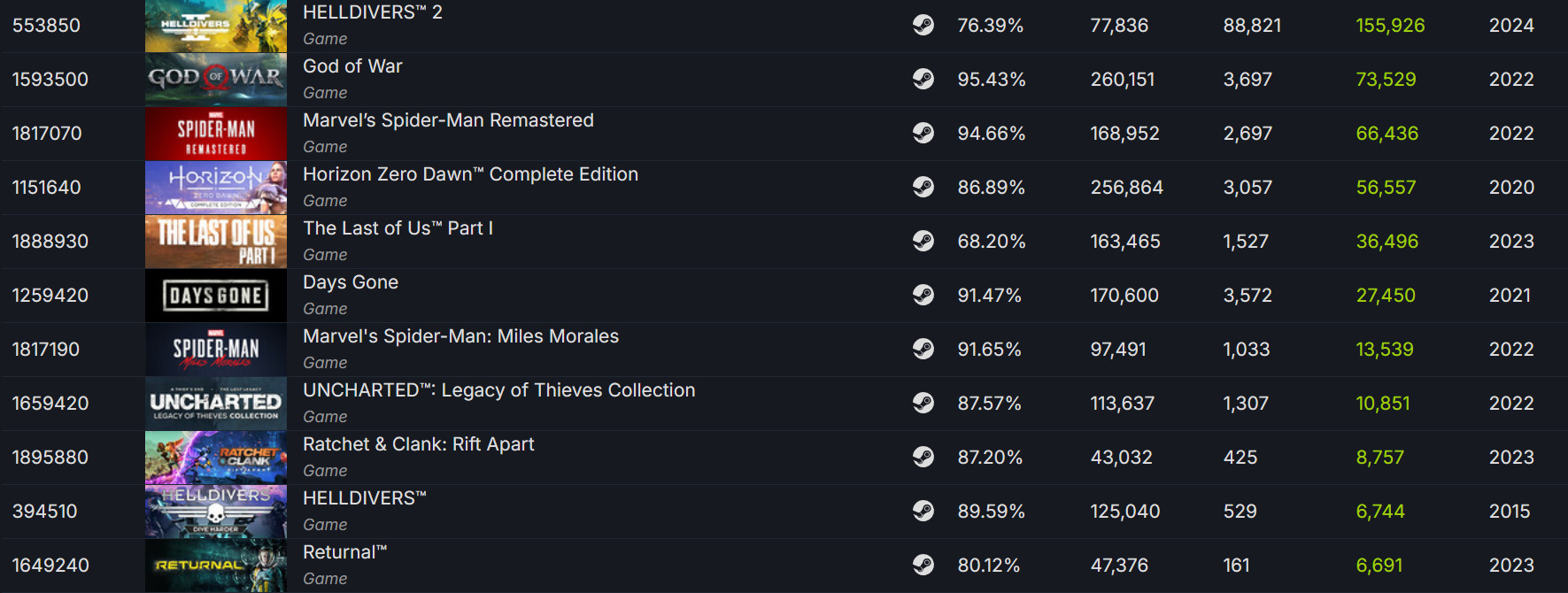Select the UNCHARTED Legacy of Thieves thumbnail
The image size is (1568, 593).
(x=216, y=404)
